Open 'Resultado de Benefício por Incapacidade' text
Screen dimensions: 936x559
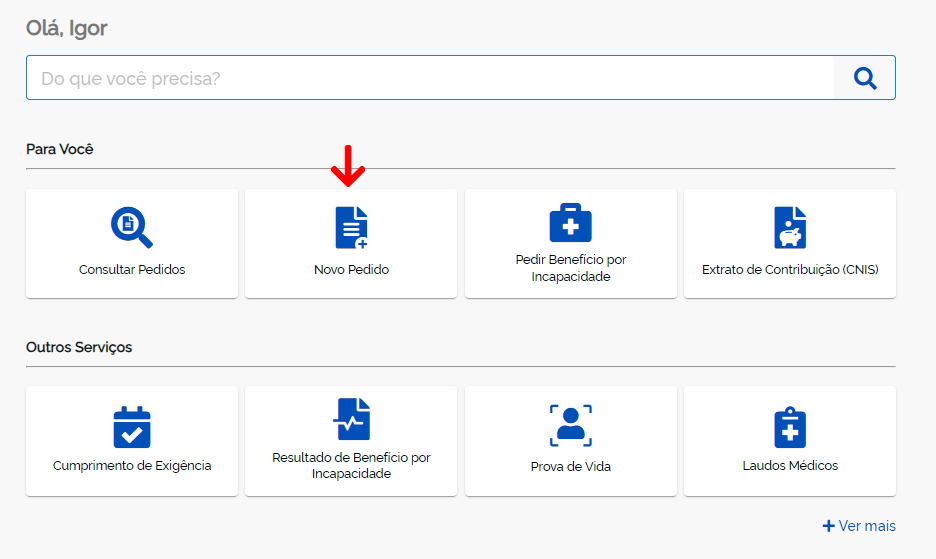(x=352, y=465)
